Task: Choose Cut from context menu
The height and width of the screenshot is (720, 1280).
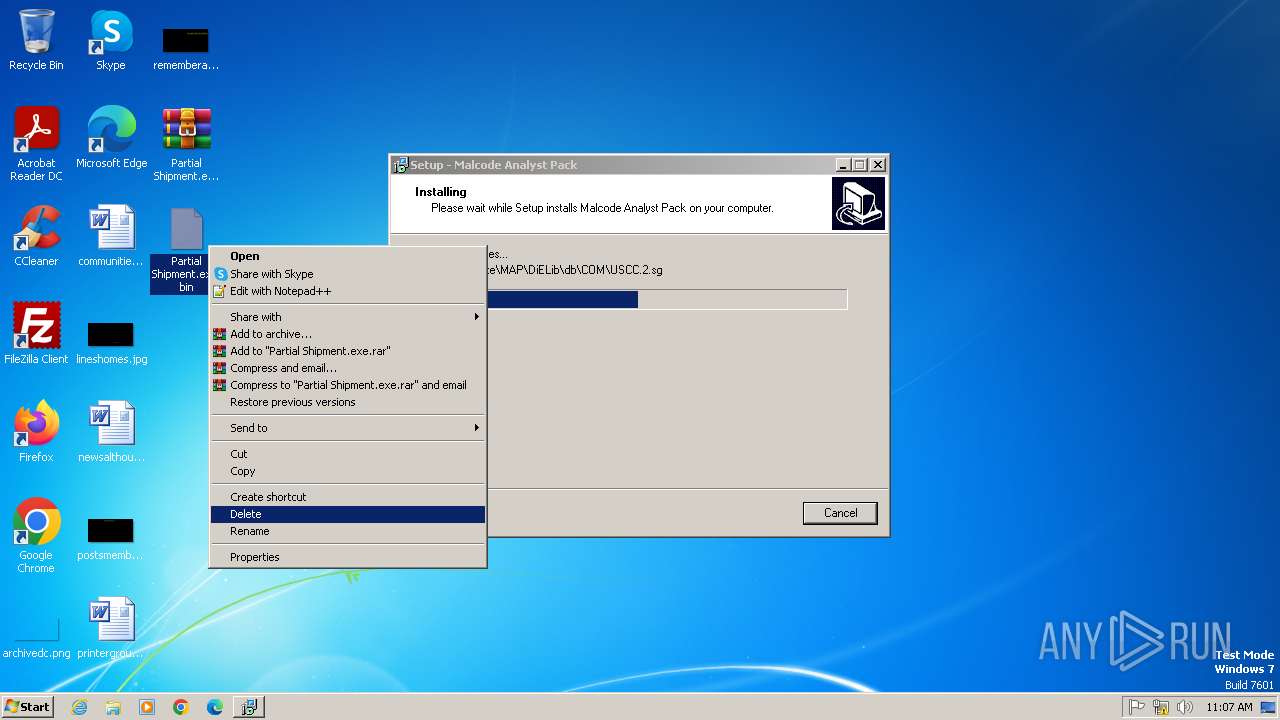Action: coord(348,454)
